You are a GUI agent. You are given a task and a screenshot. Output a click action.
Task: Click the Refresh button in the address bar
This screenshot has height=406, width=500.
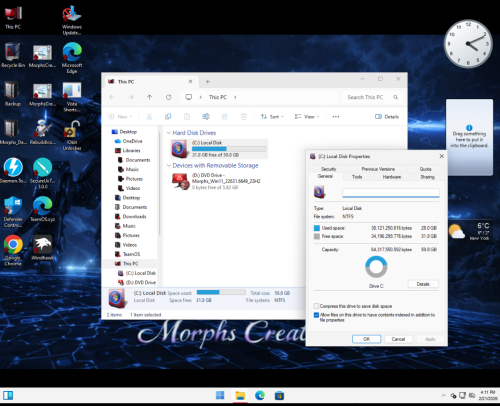[x=169, y=97]
